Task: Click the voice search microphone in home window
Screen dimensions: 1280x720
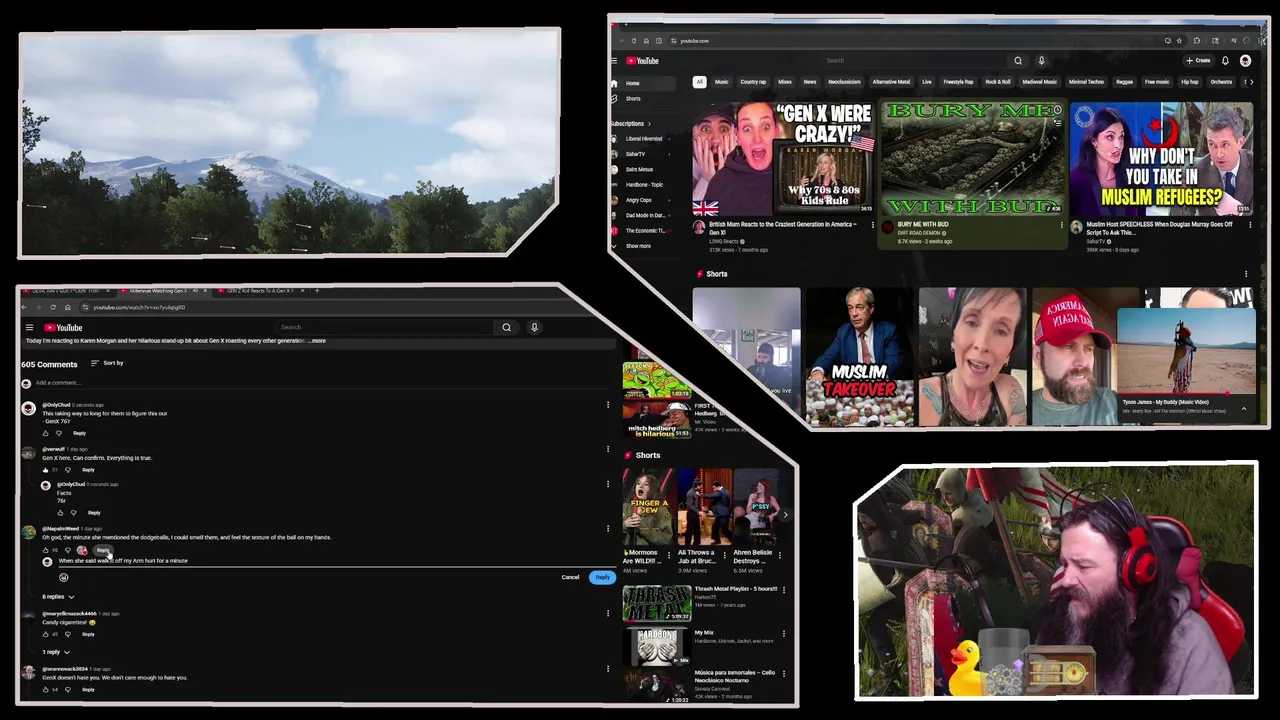Action: [1041, 61]
